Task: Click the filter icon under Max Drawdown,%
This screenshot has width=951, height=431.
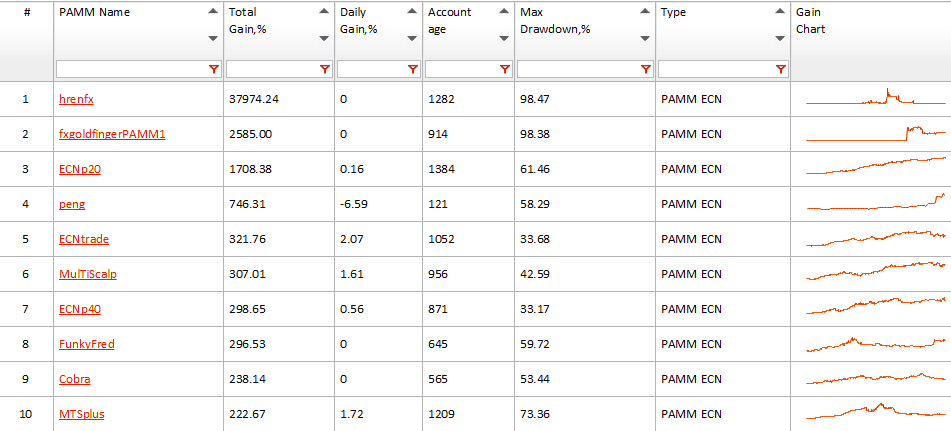Action: 645,69
